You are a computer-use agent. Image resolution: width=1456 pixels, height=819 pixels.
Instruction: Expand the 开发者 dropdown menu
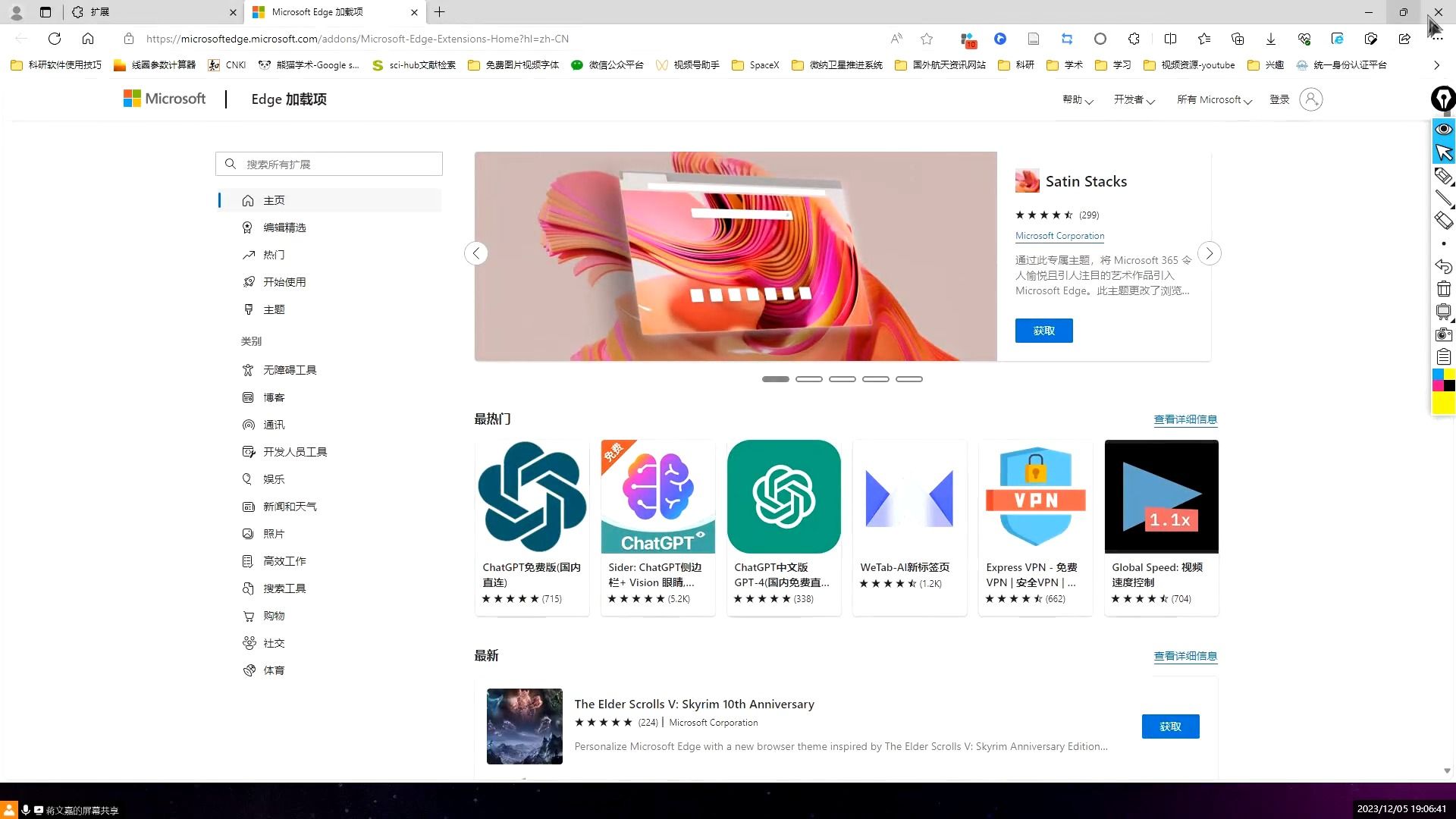tap(1134, 99)
